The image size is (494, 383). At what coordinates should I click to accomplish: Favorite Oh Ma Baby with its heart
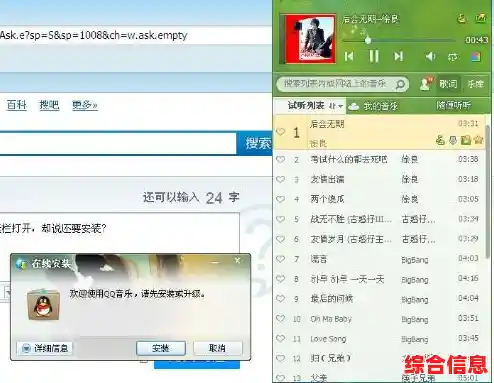281,319
